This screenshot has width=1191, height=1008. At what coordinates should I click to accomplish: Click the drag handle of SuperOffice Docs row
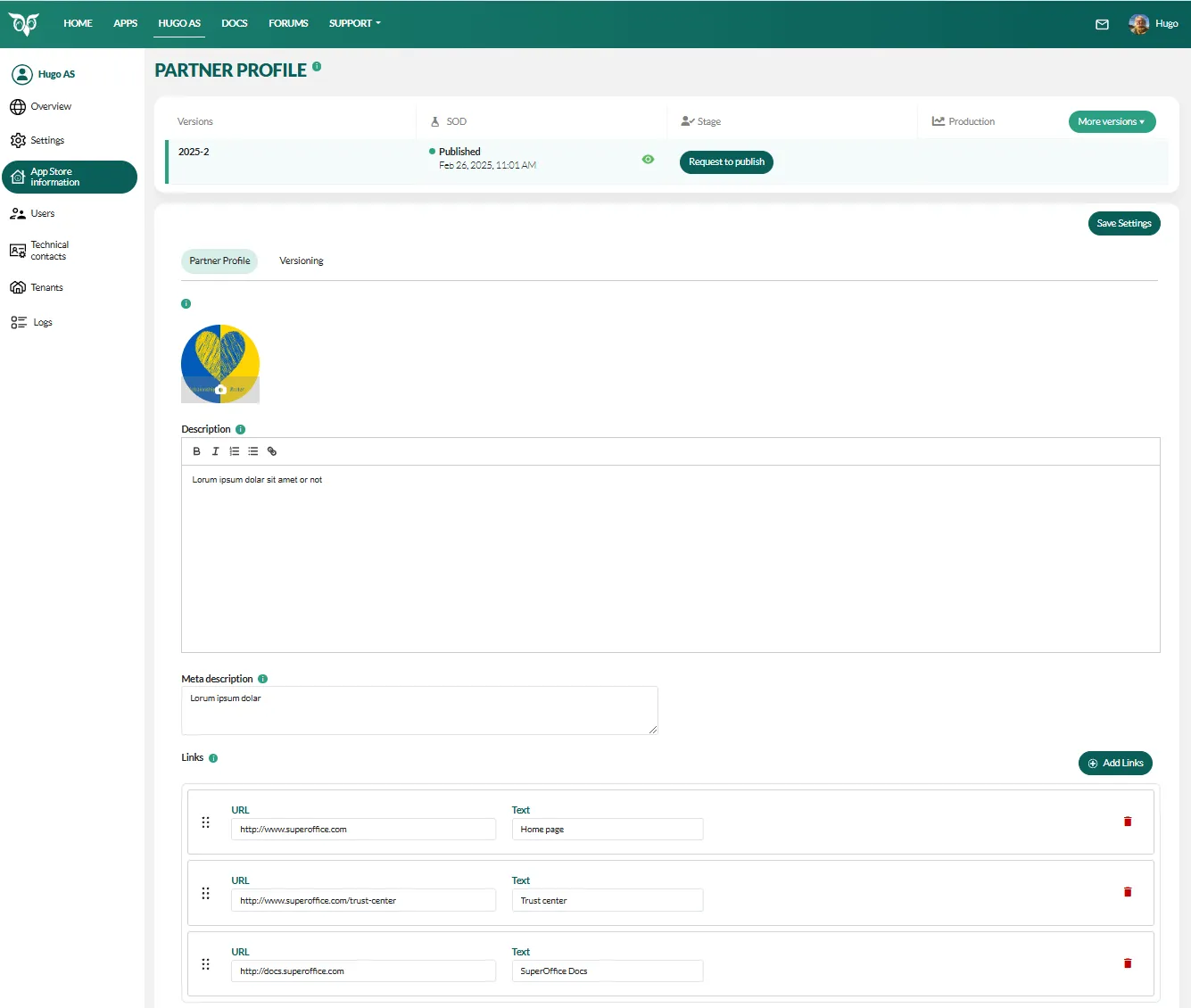point(206,964)
